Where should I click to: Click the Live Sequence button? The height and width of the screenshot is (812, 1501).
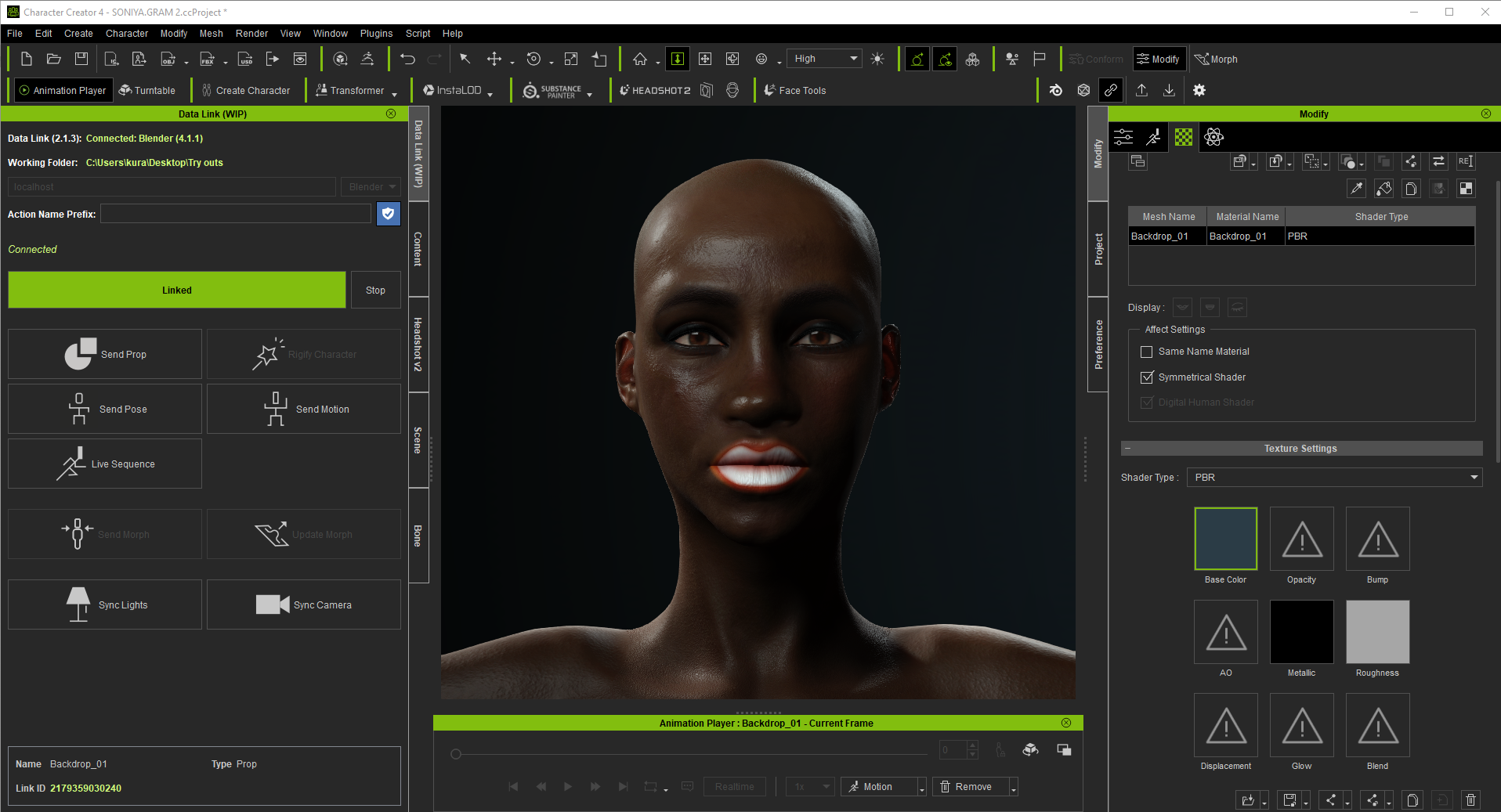105,464
